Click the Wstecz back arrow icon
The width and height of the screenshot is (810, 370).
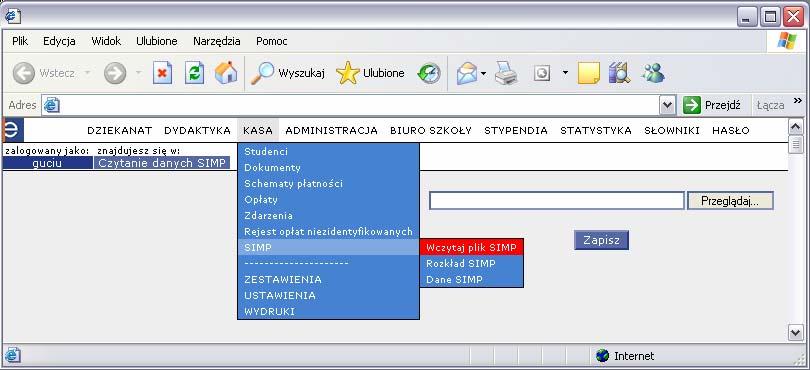point(23,73)
